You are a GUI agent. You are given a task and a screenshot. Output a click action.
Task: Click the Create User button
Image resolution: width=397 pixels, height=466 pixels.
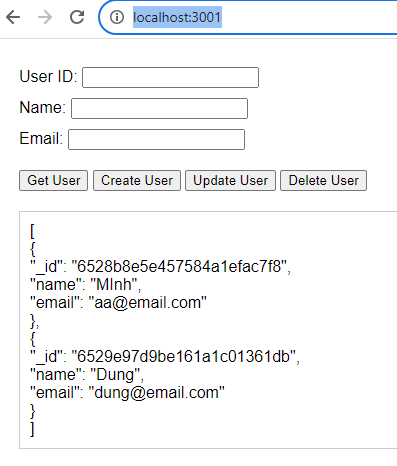[137, 181]
